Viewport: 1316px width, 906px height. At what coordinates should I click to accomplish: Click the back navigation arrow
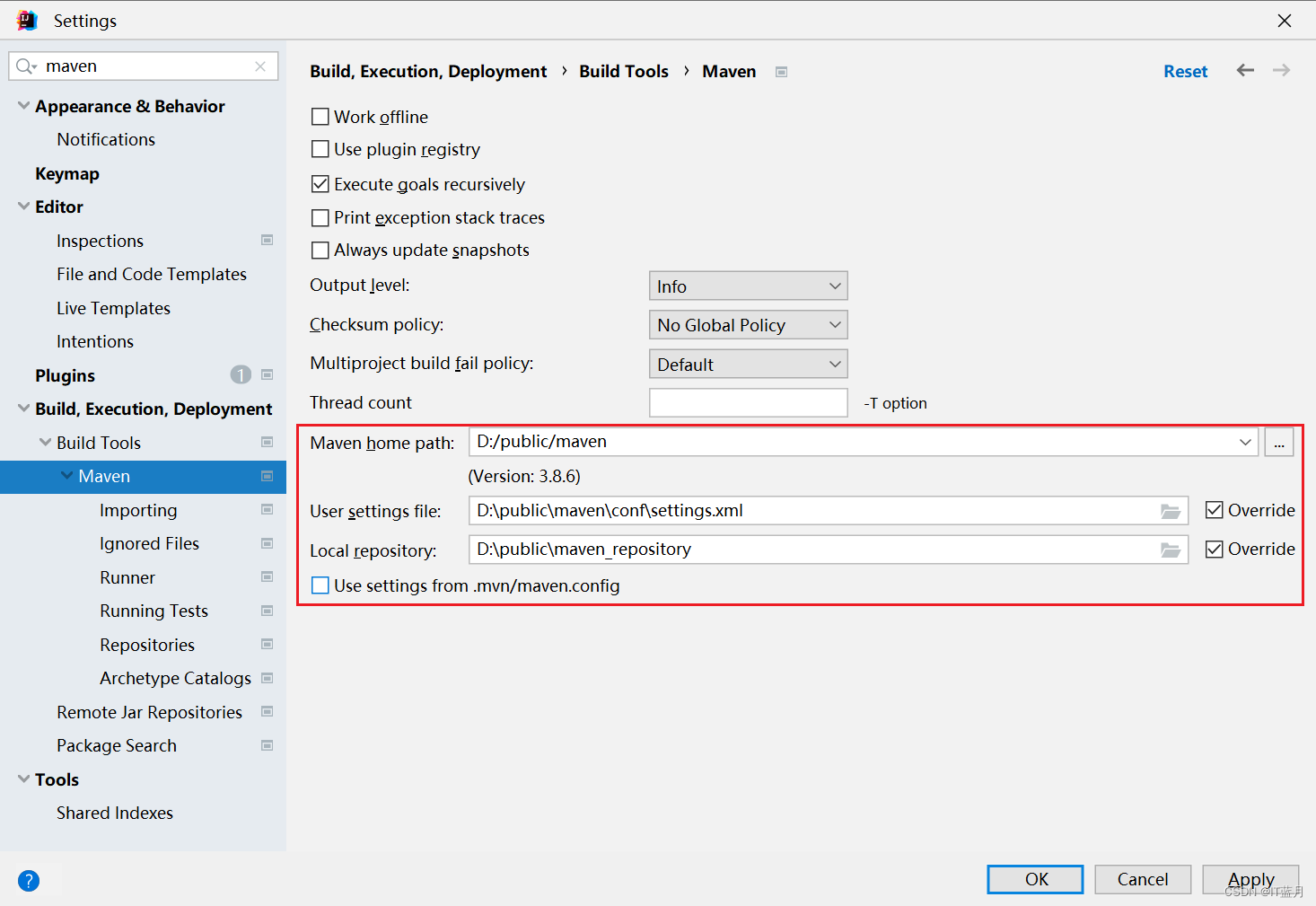[1244, 70]
